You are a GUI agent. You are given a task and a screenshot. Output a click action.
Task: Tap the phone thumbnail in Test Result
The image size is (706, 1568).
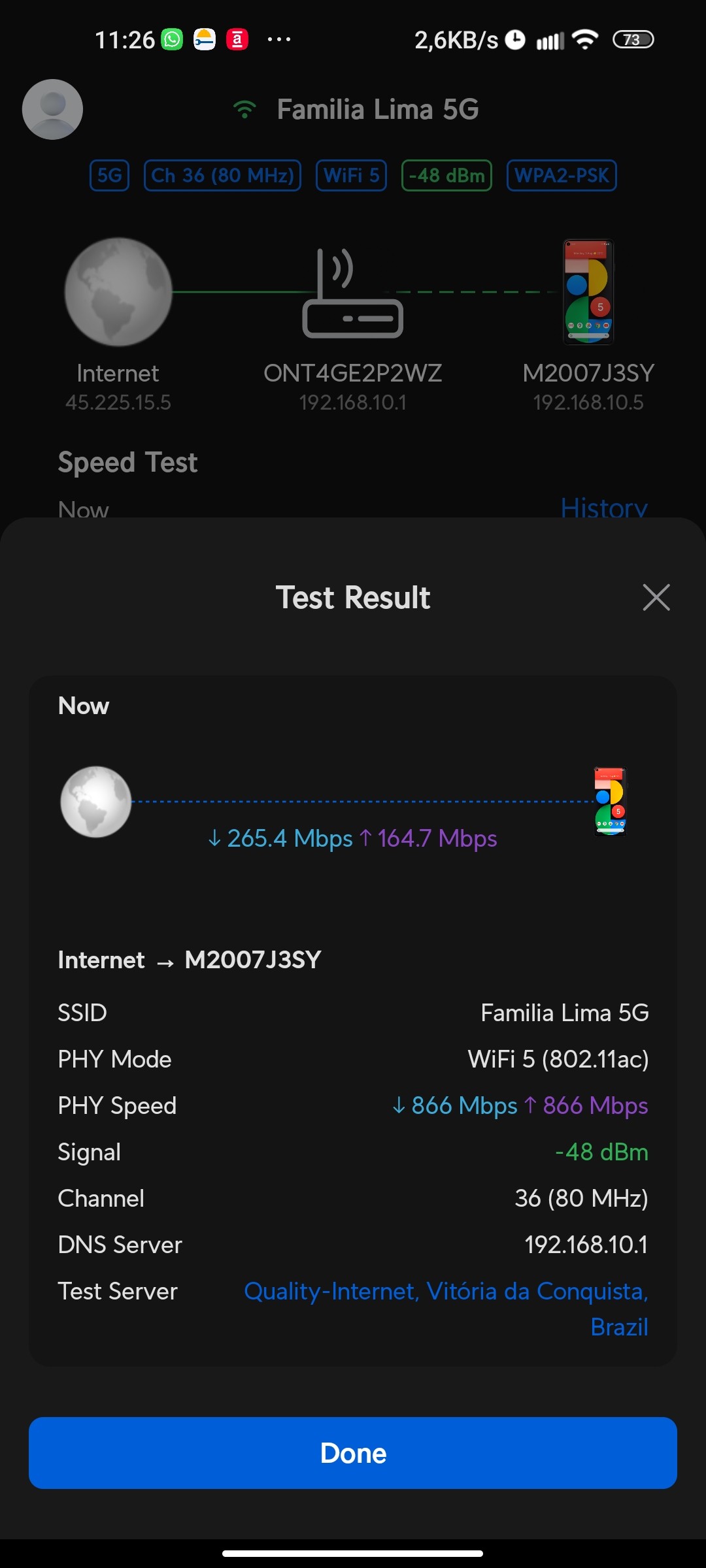click(610, 802)
